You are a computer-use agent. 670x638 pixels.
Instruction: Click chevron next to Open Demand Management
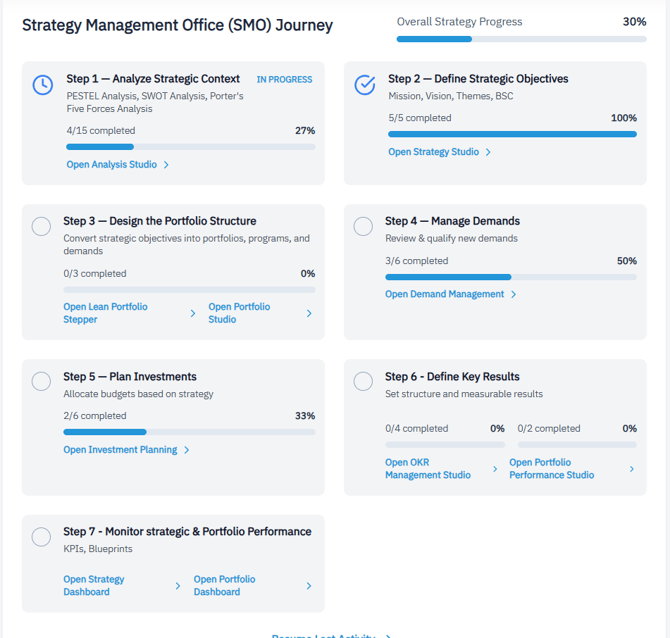(x=514, y=294)
